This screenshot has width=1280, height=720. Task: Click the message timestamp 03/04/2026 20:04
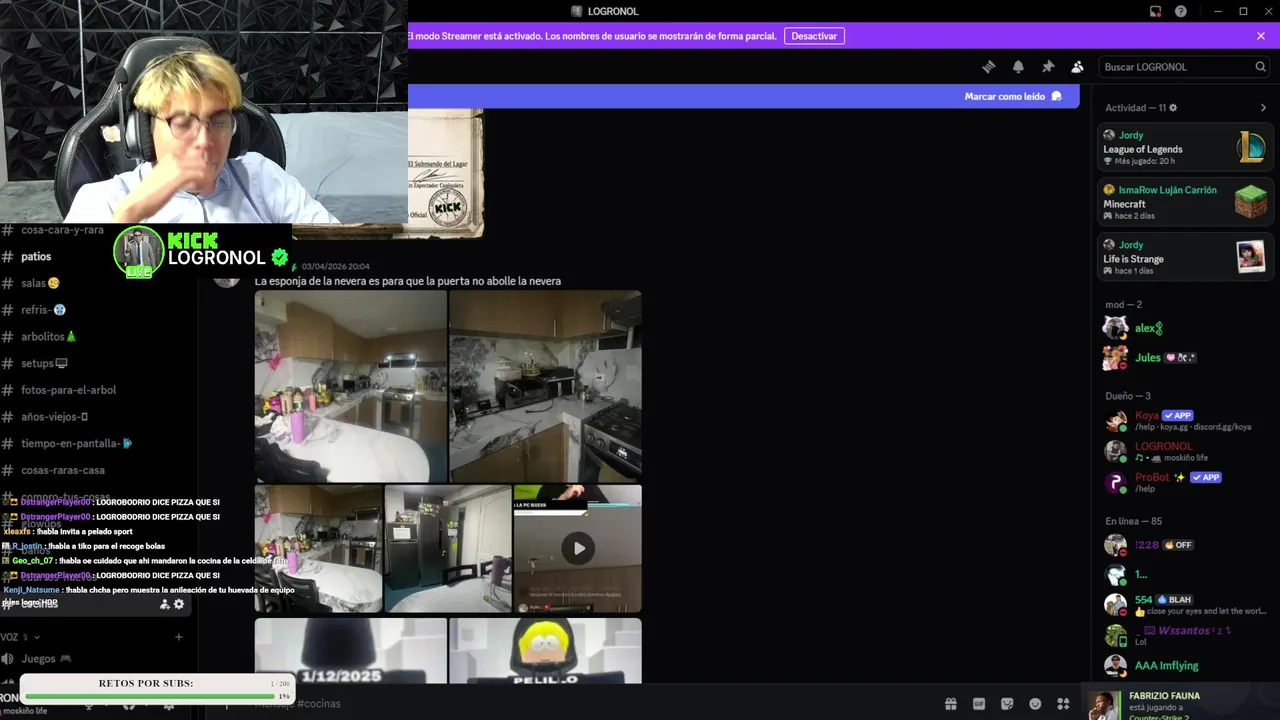coord(336,266)
